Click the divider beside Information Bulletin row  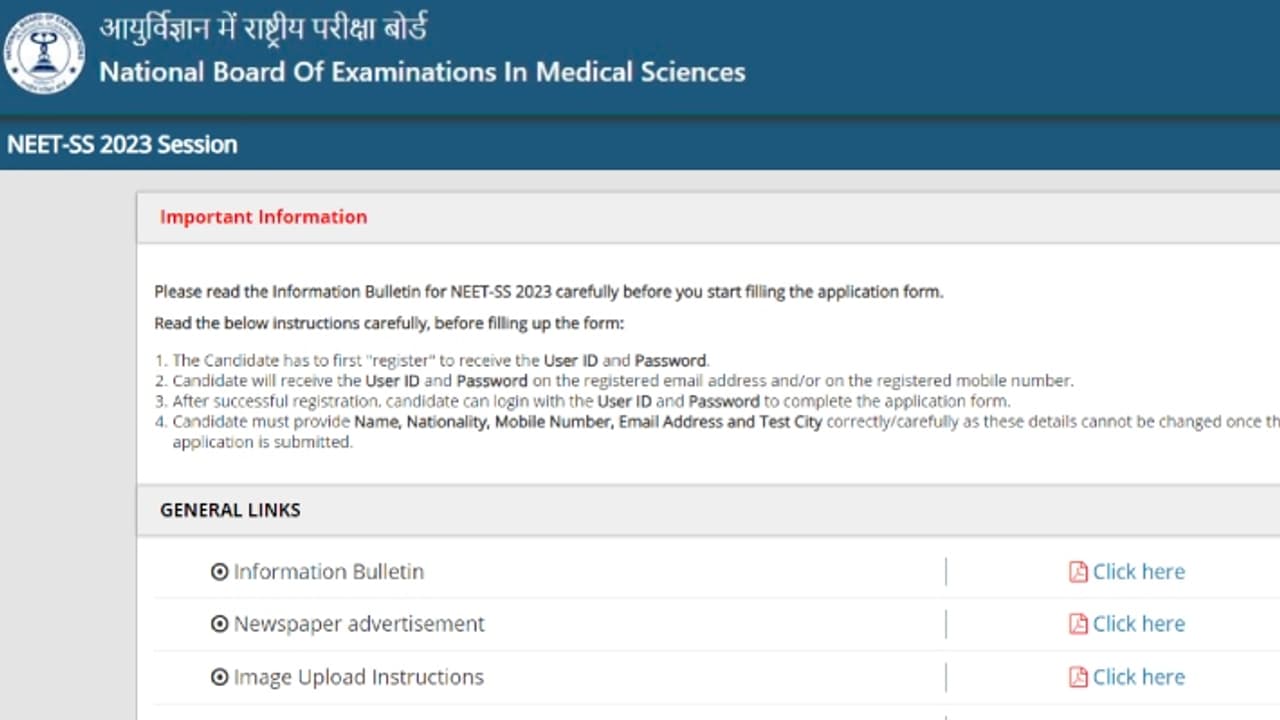(x=945, y=571)
